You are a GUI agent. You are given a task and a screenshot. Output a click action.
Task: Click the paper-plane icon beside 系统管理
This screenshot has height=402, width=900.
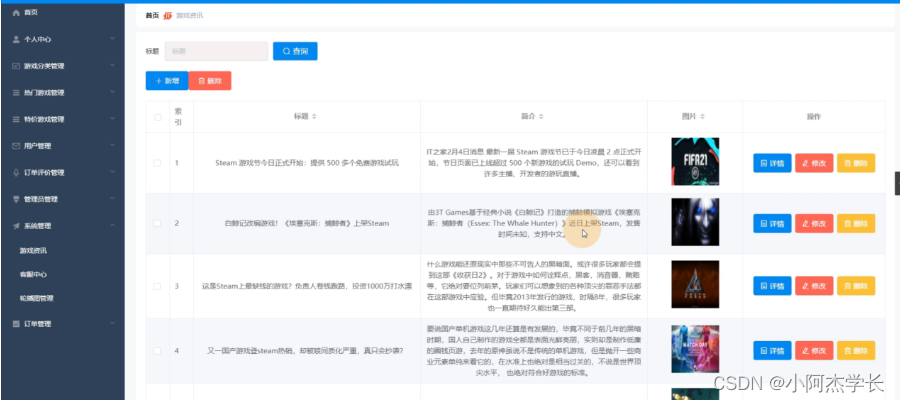(16, 226)
